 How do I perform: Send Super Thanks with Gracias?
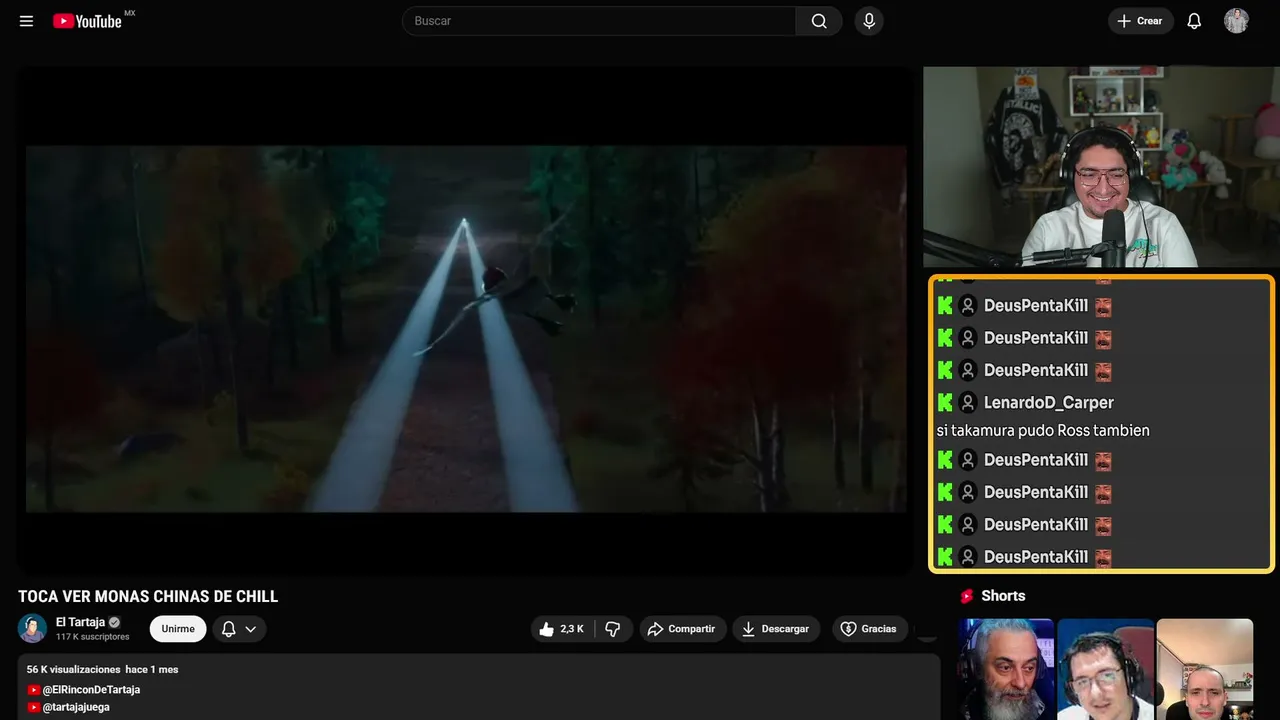click(x=869, y=629)
